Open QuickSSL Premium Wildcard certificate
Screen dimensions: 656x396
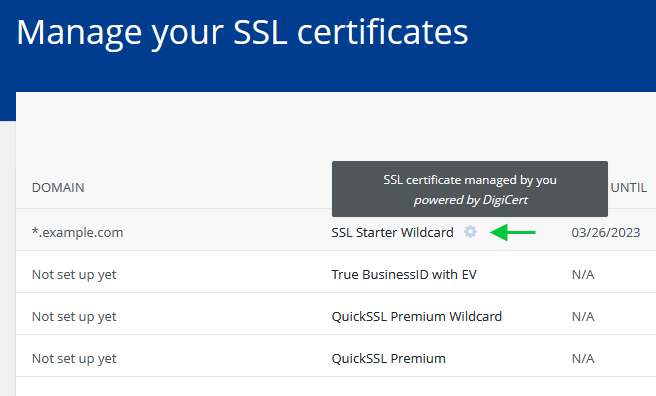tap(416, 317)
